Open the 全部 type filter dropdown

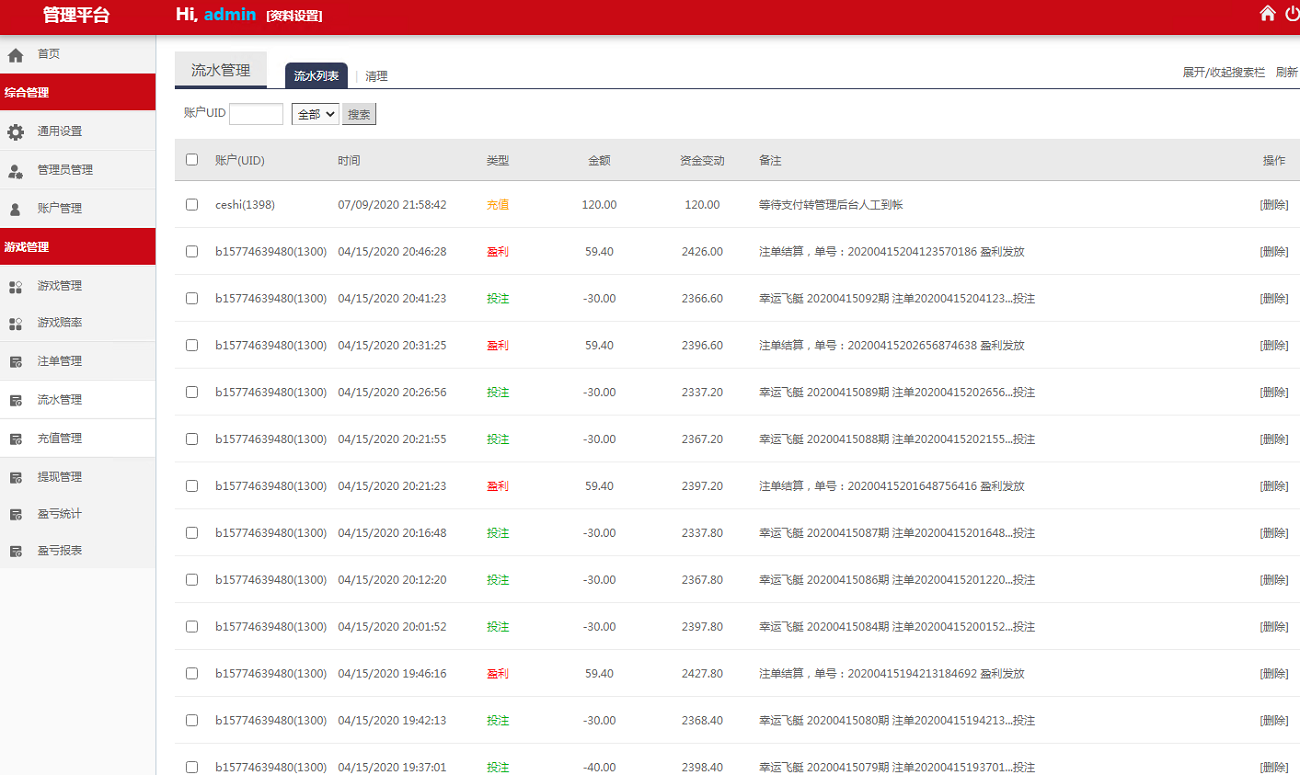coord(315,114)
